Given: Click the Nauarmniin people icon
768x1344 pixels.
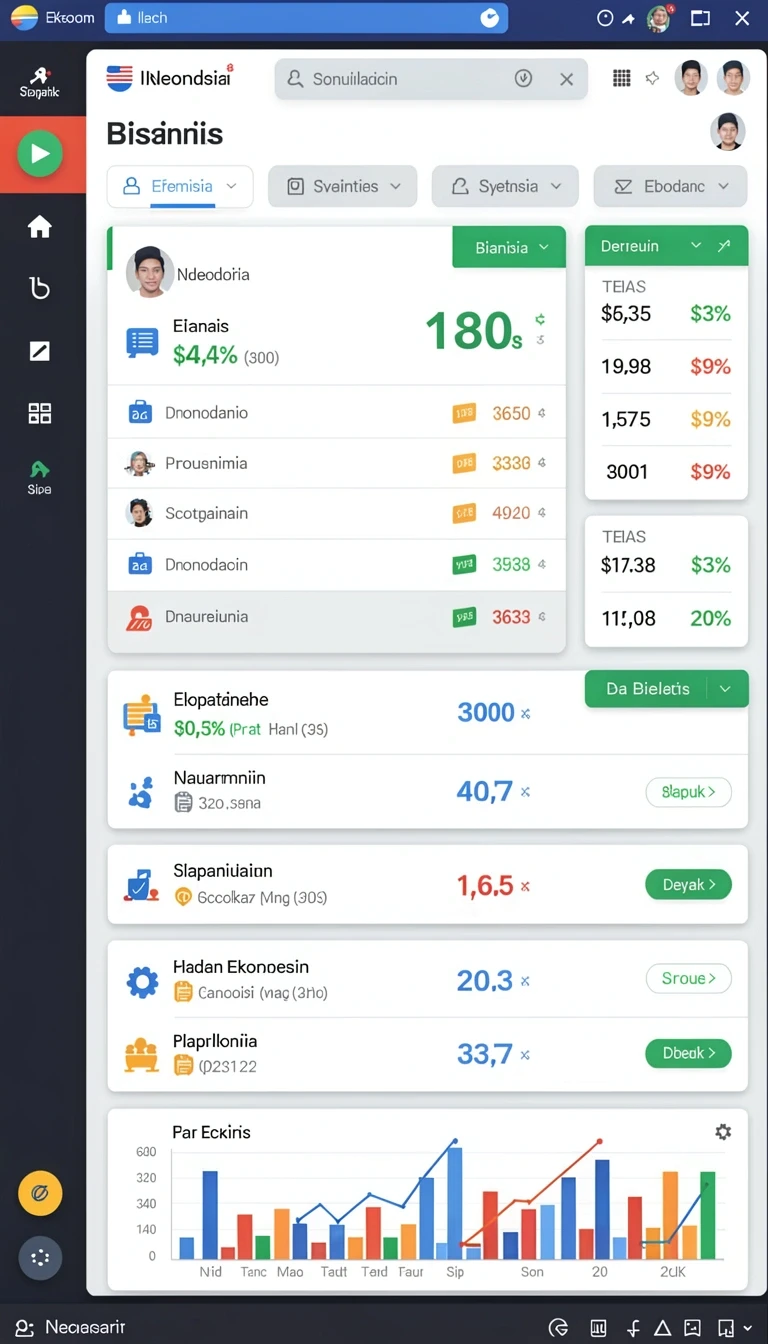Looking at the screenshot, I should tap(141, 792).
